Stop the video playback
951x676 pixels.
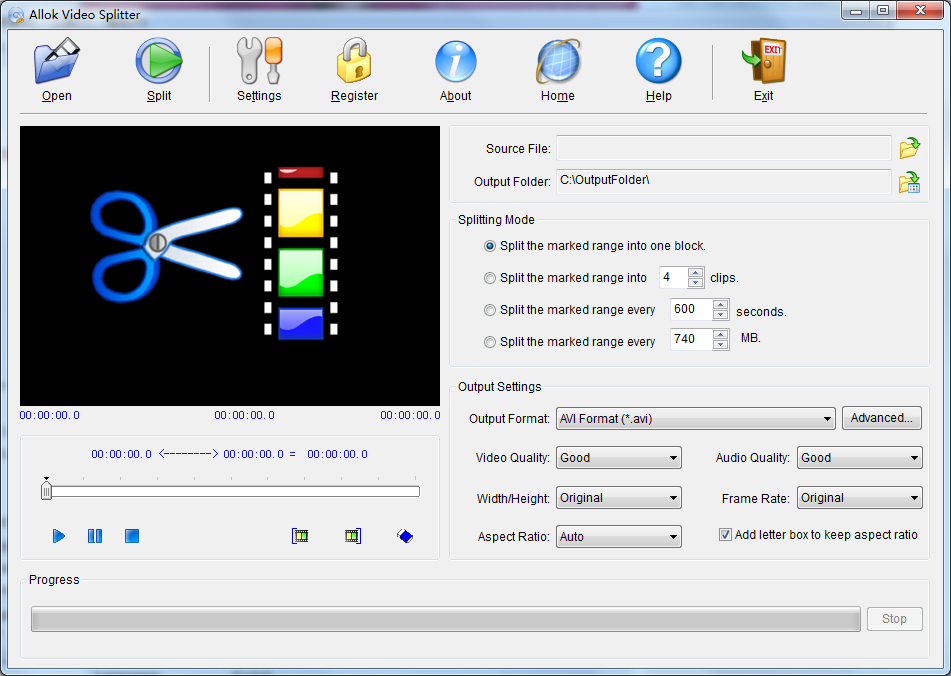point(132,536)
